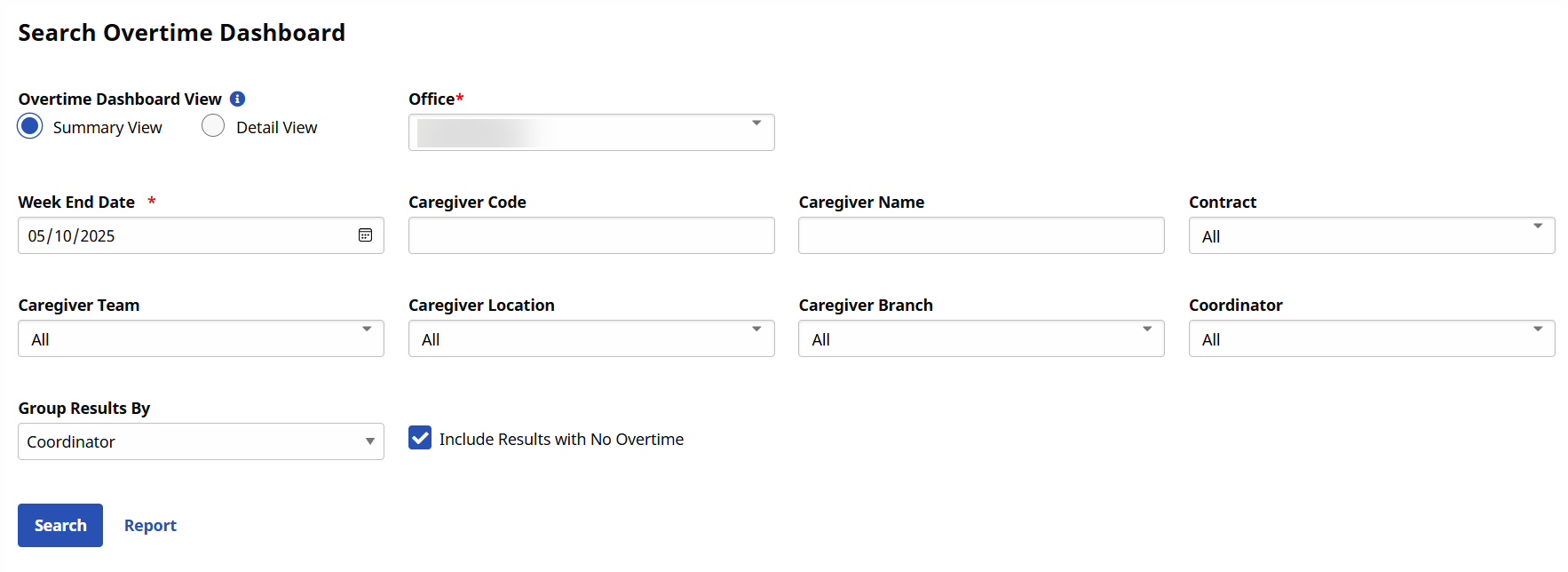Toggle Include Results with No Overtime checkbox
The height and width of the screenshot is (572, 1568).
pyautogui.click(x=420, y=438)
